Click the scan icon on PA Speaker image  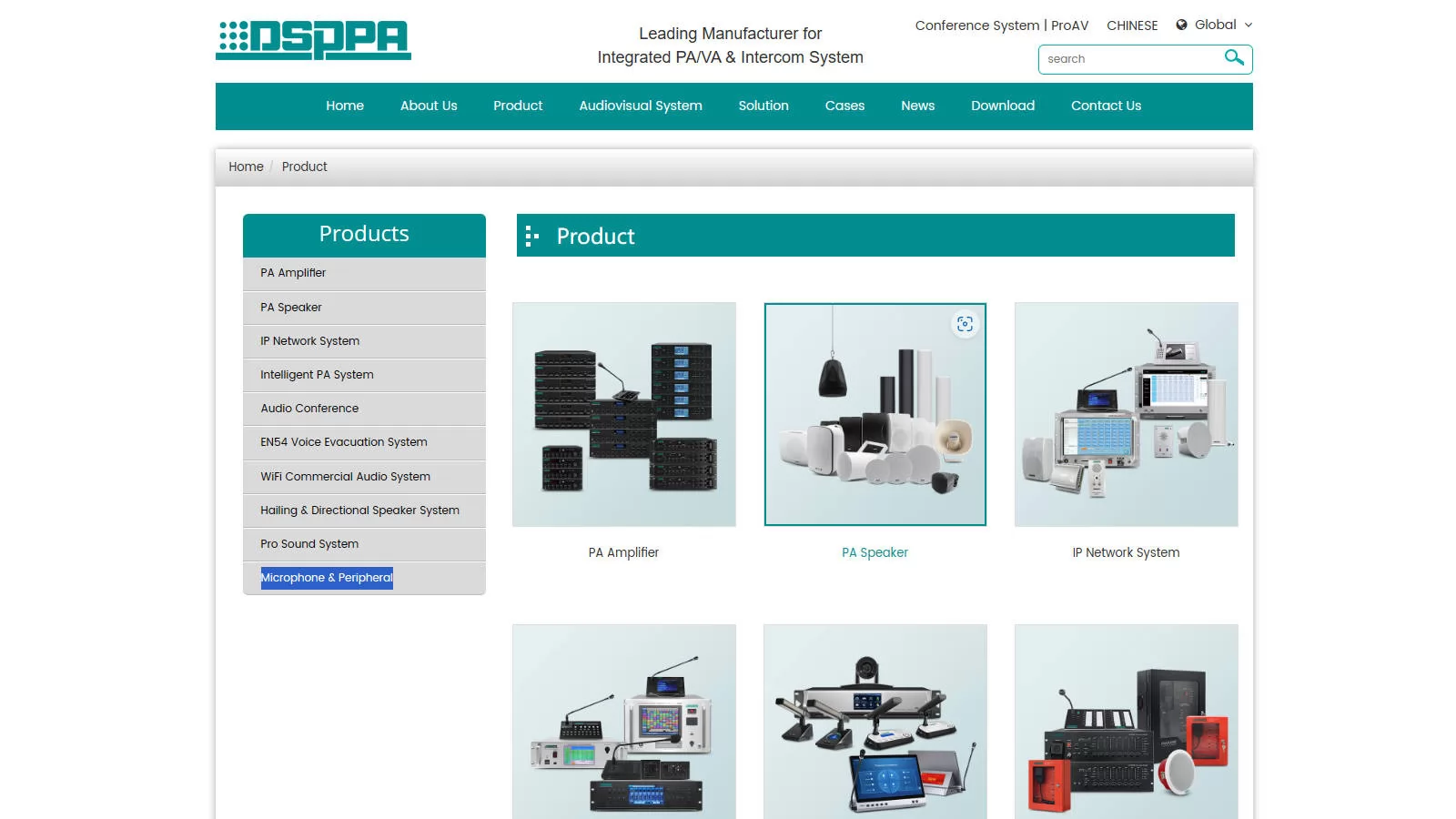pos(965,325)
